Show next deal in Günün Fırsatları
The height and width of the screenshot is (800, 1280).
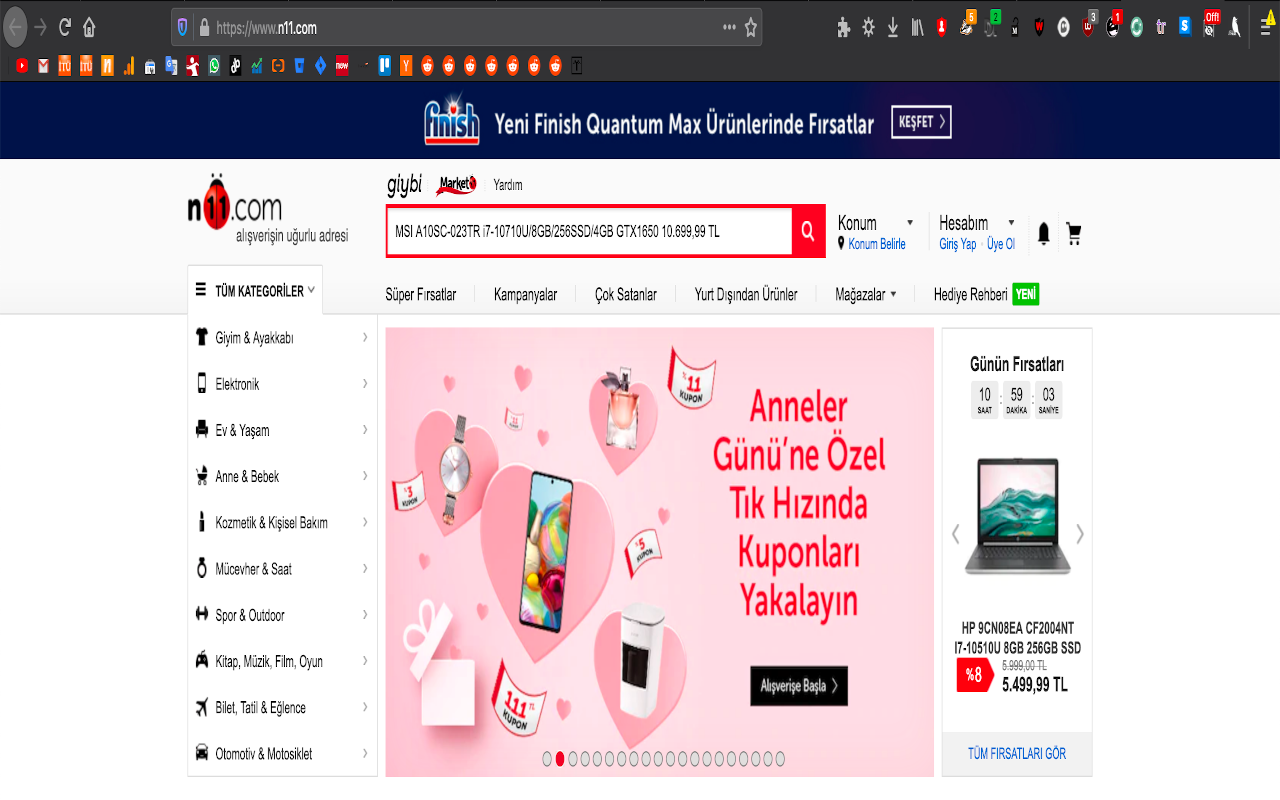[1079, 534]
